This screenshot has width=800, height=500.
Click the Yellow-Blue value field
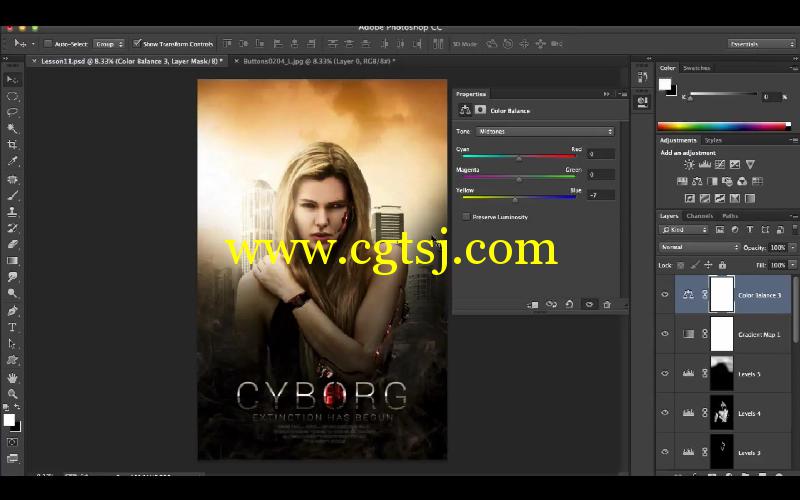point(601,195)
